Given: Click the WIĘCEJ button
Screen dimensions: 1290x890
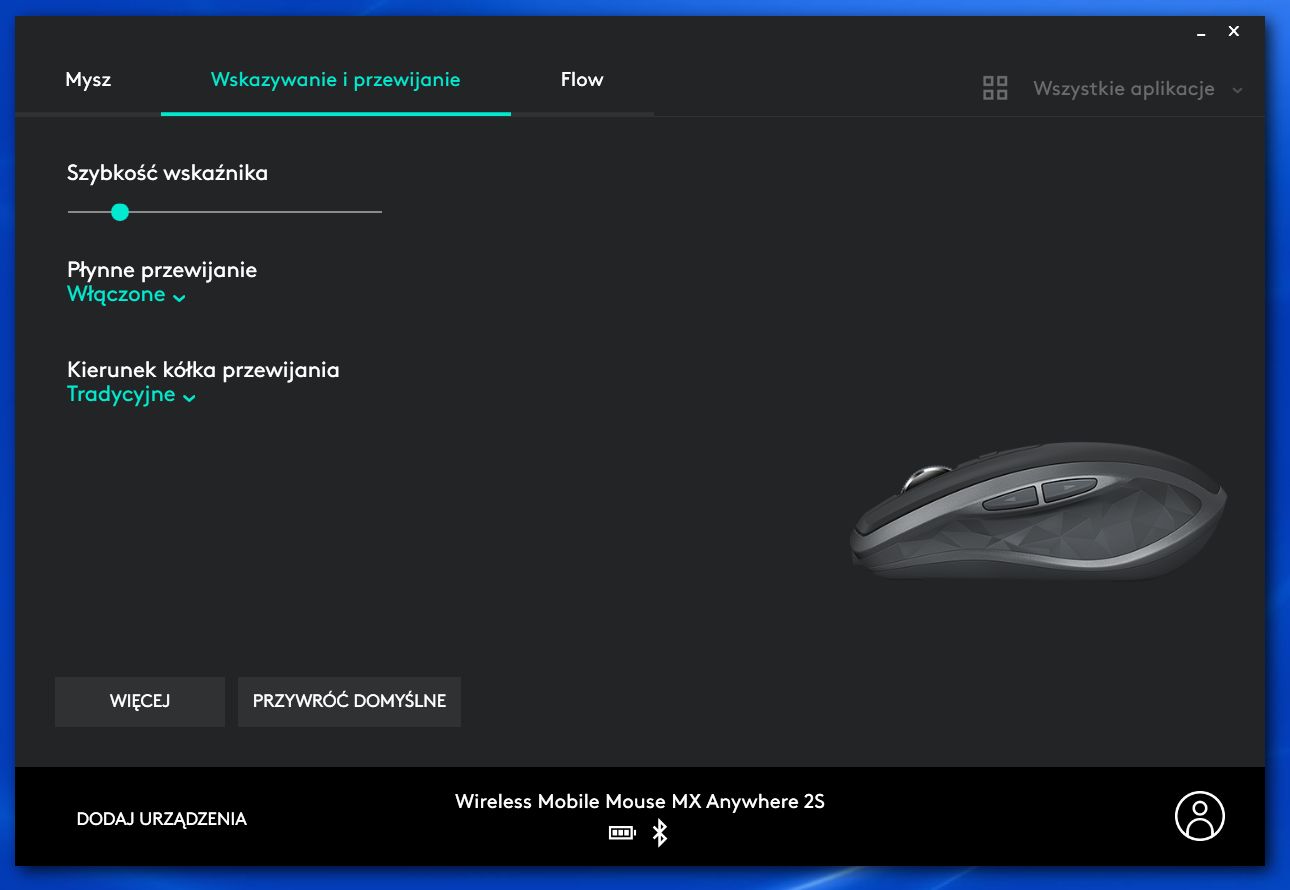Looking at the screenshot, I should (x=139, y=701).
